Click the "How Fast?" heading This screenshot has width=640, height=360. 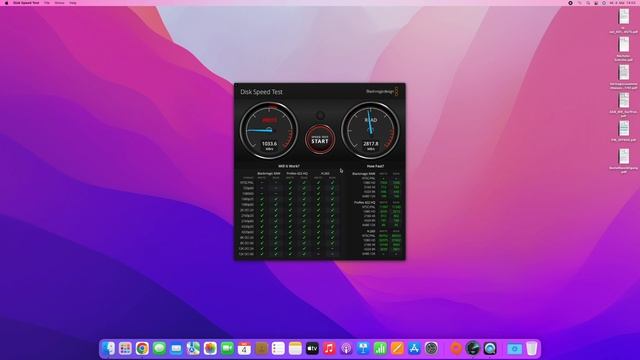375,166
